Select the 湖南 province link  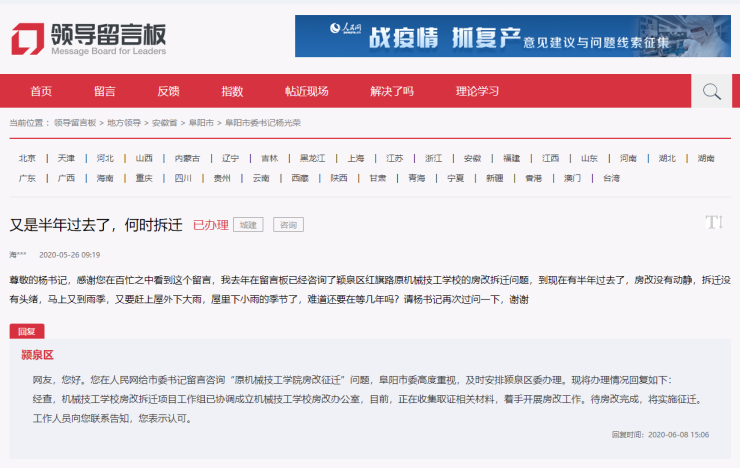click(706, 158)
